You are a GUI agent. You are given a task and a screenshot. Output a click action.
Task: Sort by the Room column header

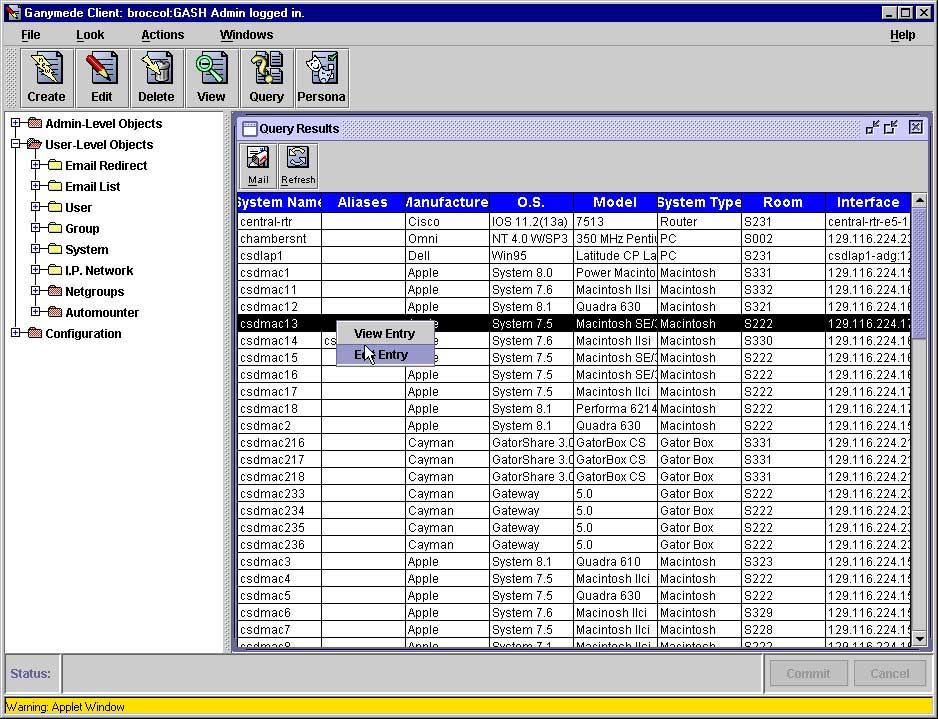[782, 202]
